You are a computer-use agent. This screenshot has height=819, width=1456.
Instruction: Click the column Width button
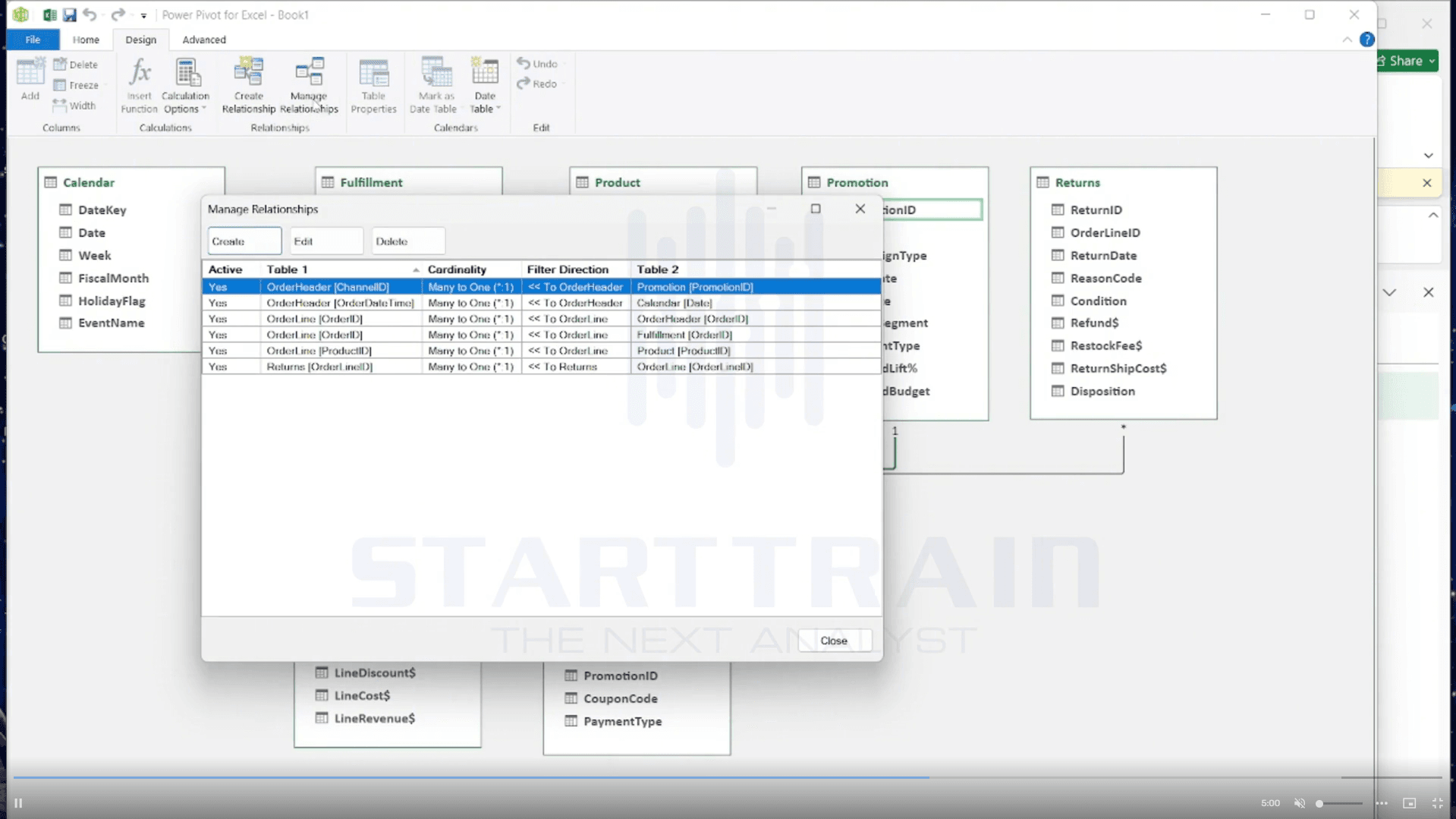pyautogui.click(x=74, y=106)
